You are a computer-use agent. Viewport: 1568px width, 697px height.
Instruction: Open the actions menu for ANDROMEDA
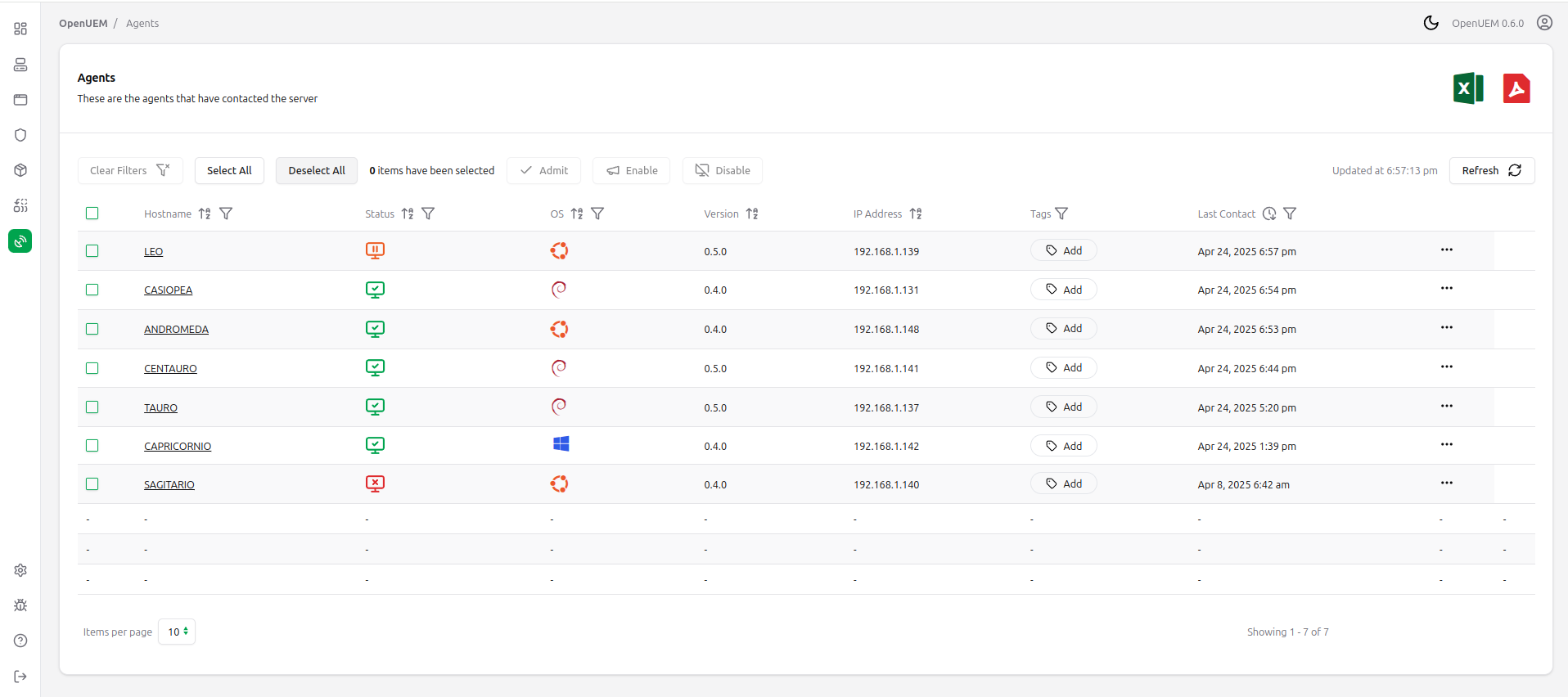tap(1447, 327)
